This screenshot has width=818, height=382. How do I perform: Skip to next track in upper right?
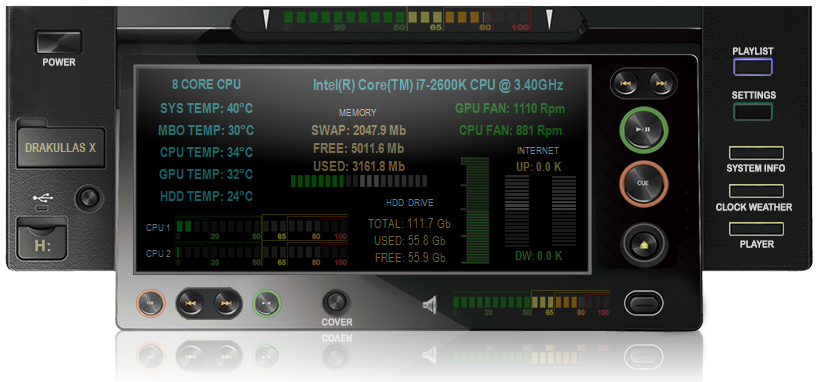(x=661, y=83)
